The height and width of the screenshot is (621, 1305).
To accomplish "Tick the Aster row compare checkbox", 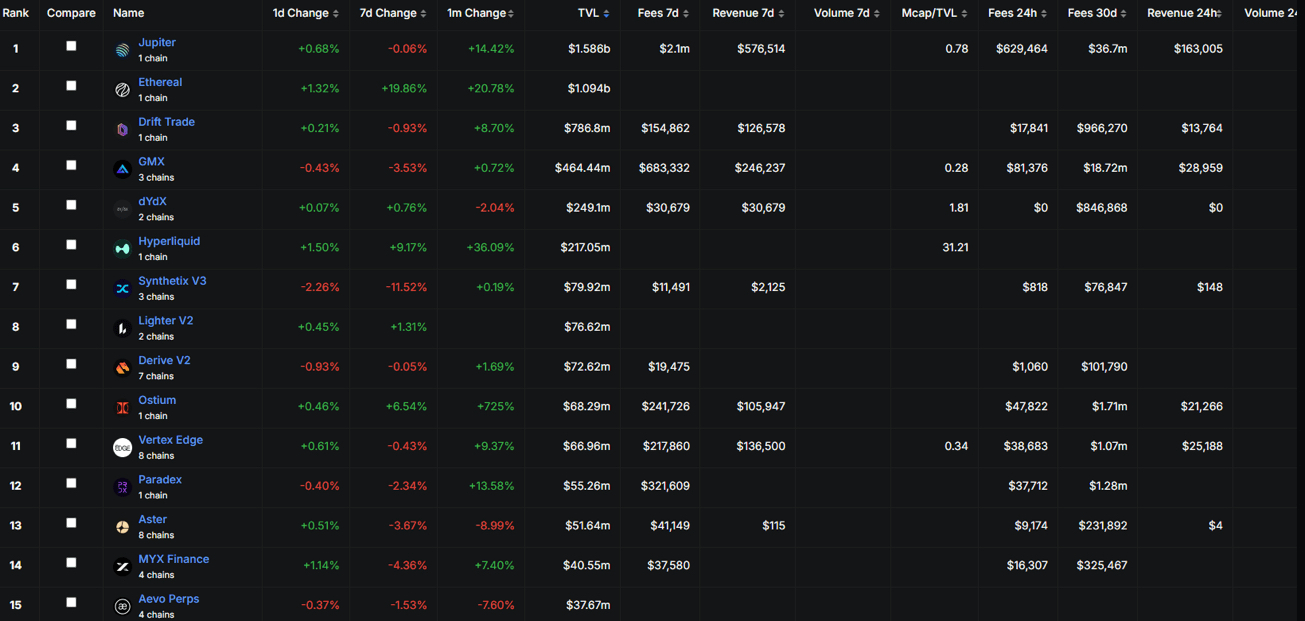I will point(71,523).
